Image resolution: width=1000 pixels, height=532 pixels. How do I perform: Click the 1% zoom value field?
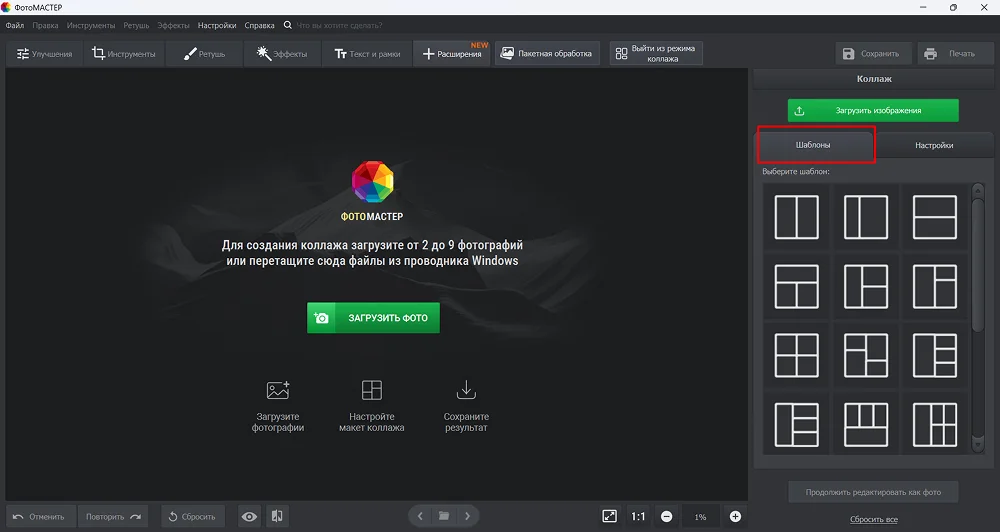click(x=700, y=517)
